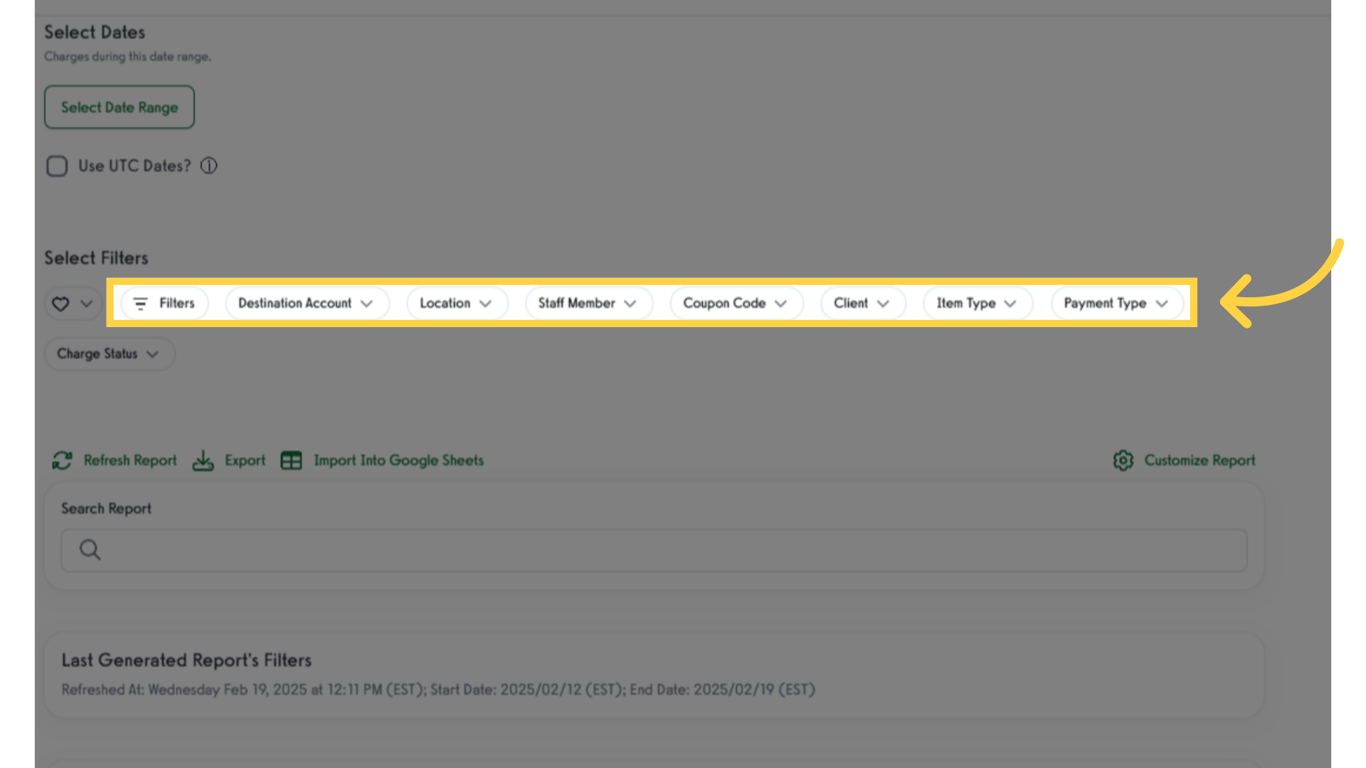Click the filter lines icon
Screen dimensions: 1366x768
coord(140,303)
